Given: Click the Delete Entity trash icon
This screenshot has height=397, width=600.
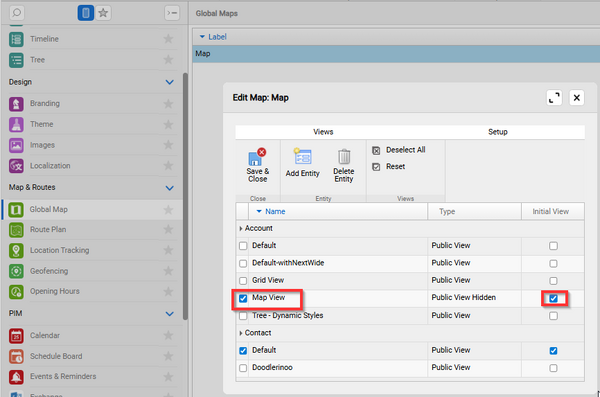Looking at the screenshot, I should tap(344, 157).
